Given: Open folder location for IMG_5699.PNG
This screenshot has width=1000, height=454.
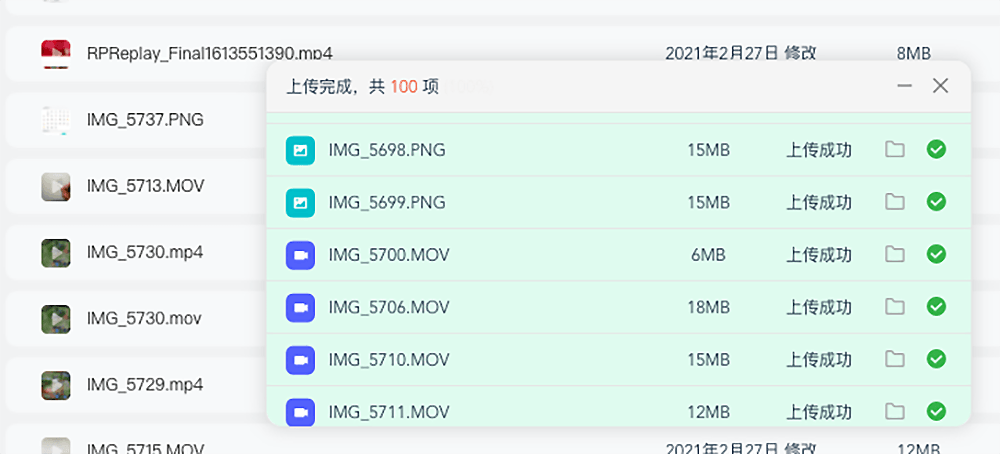Looking at the screenshot, I should pos(895,202).
